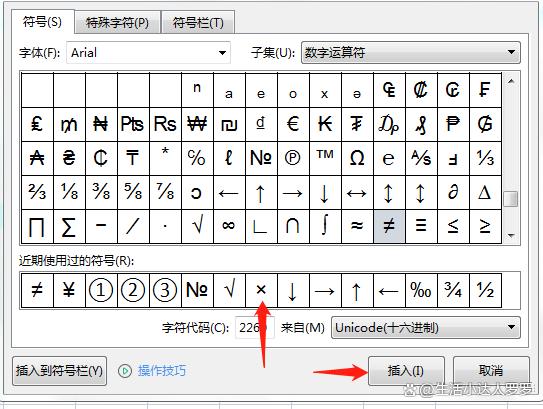The height and width of the screenshot is (409, 543).
Task: Open the Unicode source dropdown
Action: point(426,327)
